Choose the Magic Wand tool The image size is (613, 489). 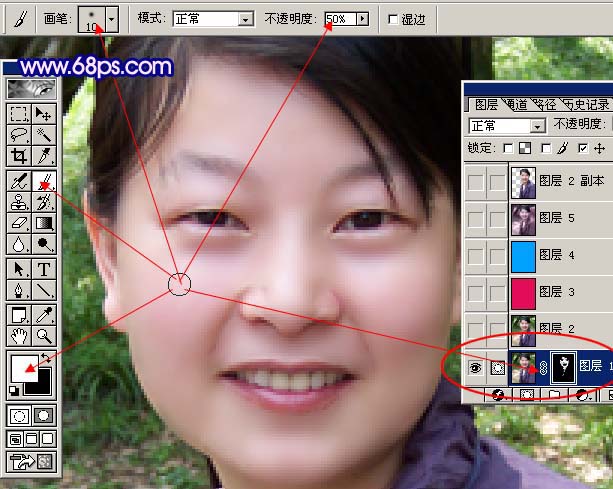pyautogui.click(x=45, y=134)
